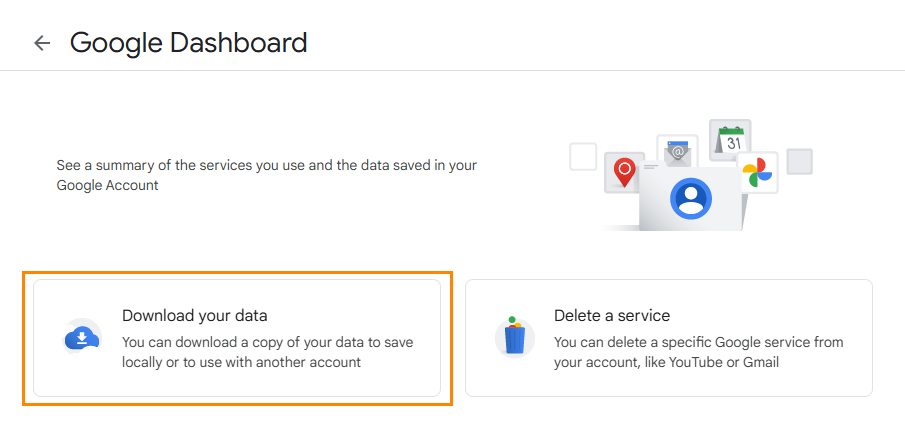Viewport: 905px width, 421px height.
Task: Click the Google Dashboard page title
Action: [x=189, y=43]
